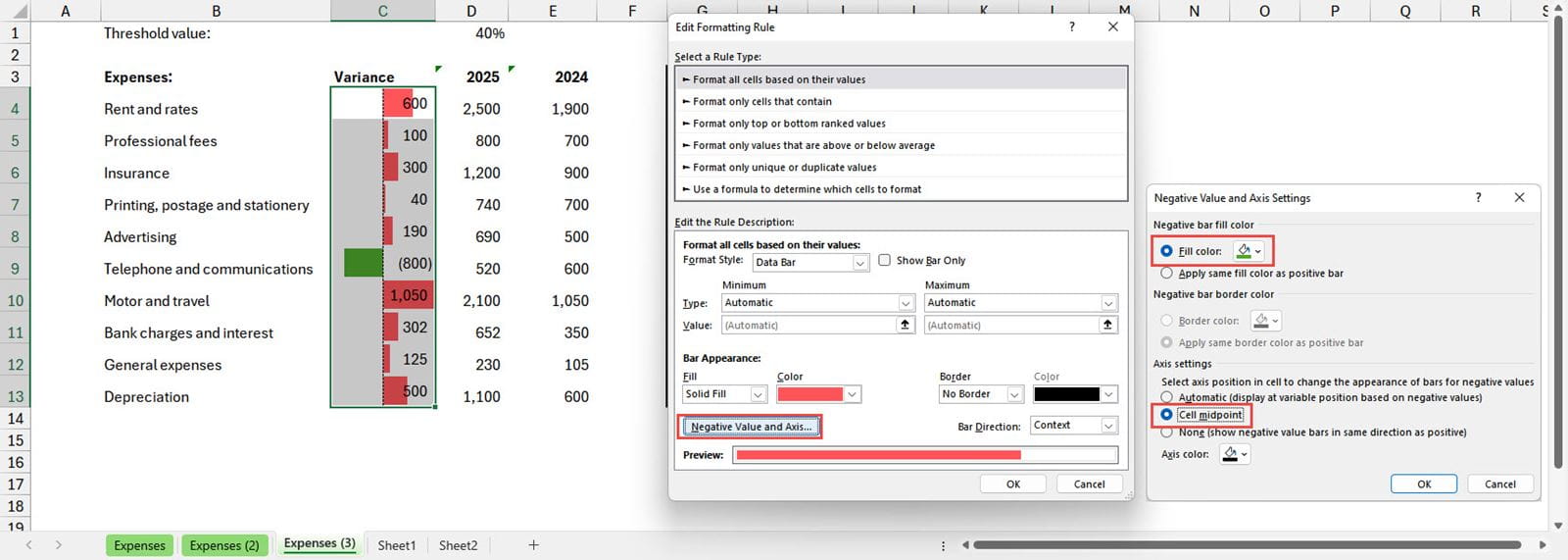Switch to the Expenses sheet tab
Image resolution: width=1568 pixels, height=560 pixels.
coord(139,545)
